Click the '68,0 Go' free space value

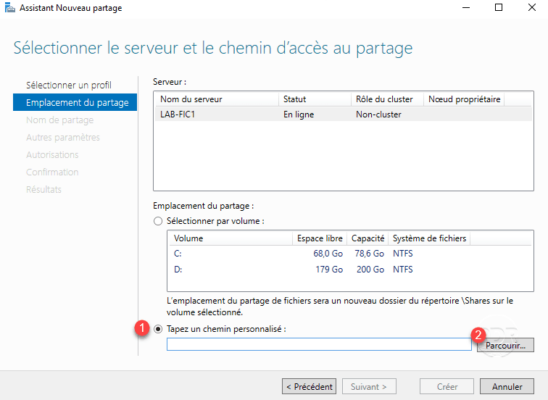(328, 254)
